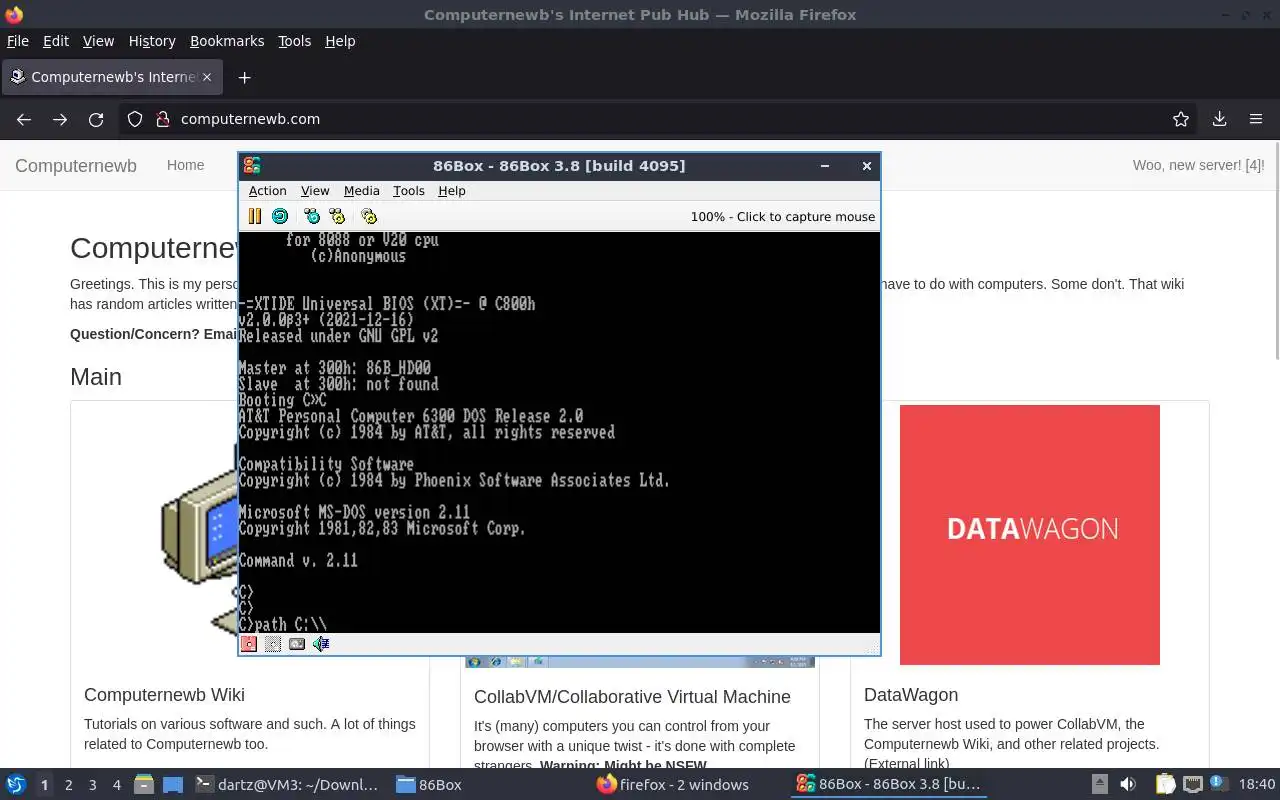The height and width of the screenshot is (800, 1280).
Task: Click the removable media eject tray icon
Action: click(x=1099, y=785)
